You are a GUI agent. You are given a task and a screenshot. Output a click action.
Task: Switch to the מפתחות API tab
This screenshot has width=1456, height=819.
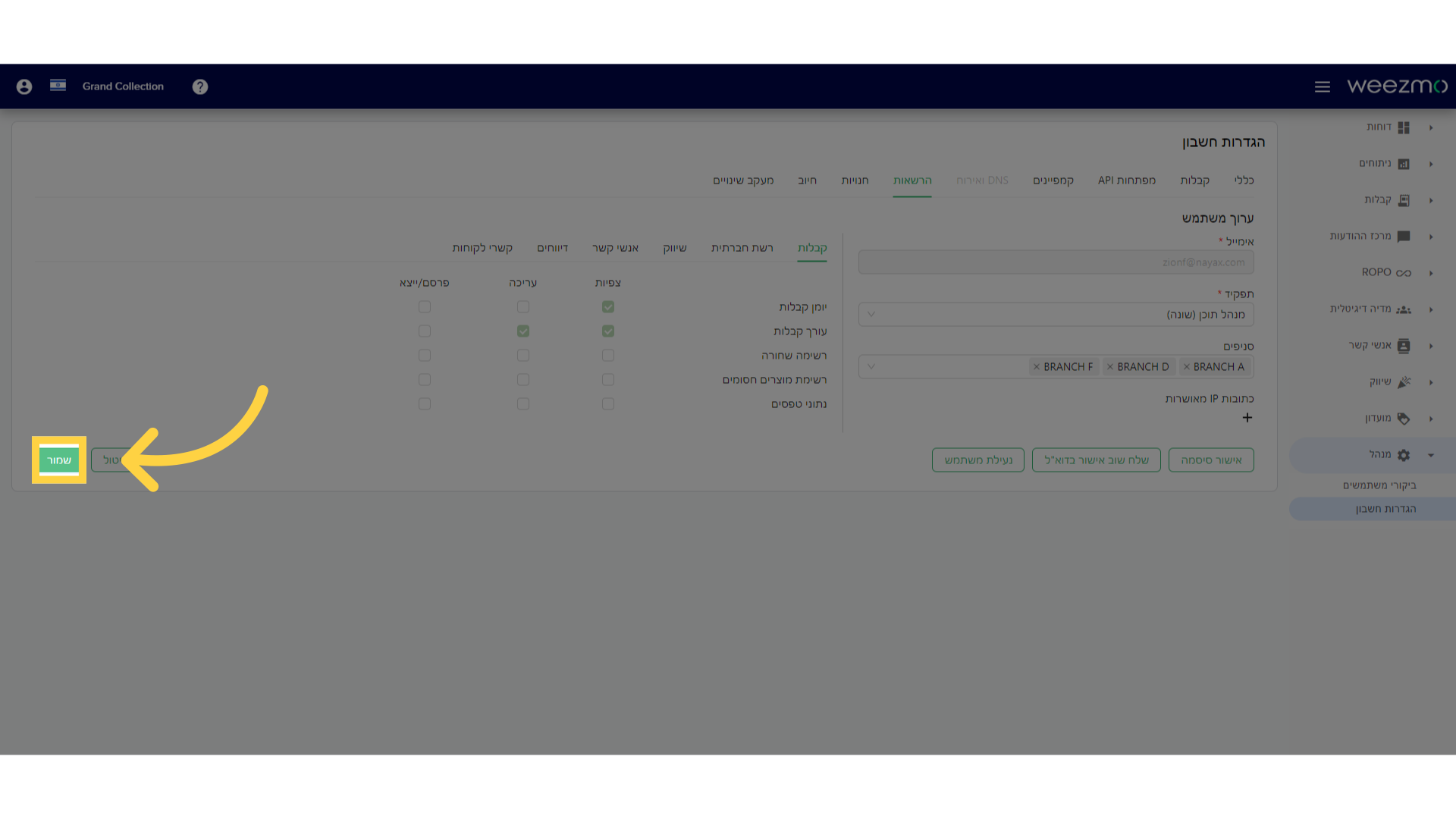click(x=1127, y=180)
